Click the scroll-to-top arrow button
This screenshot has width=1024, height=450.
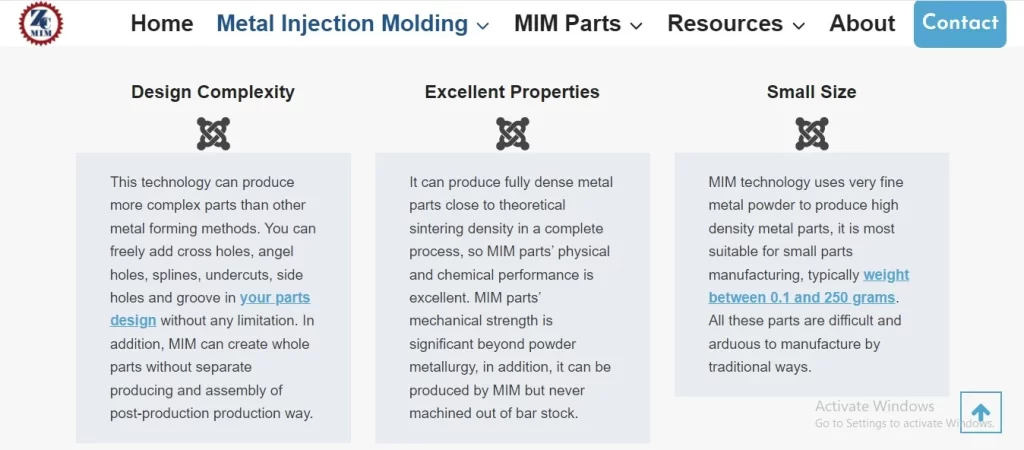point(980,412)
